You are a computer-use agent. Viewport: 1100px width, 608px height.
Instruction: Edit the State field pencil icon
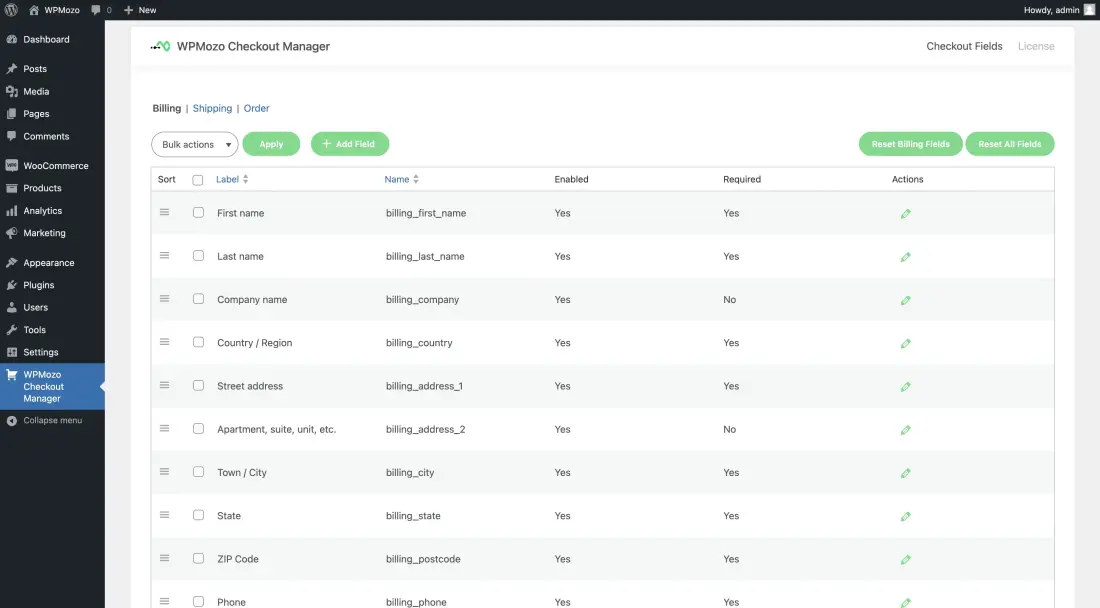(906, 517)
